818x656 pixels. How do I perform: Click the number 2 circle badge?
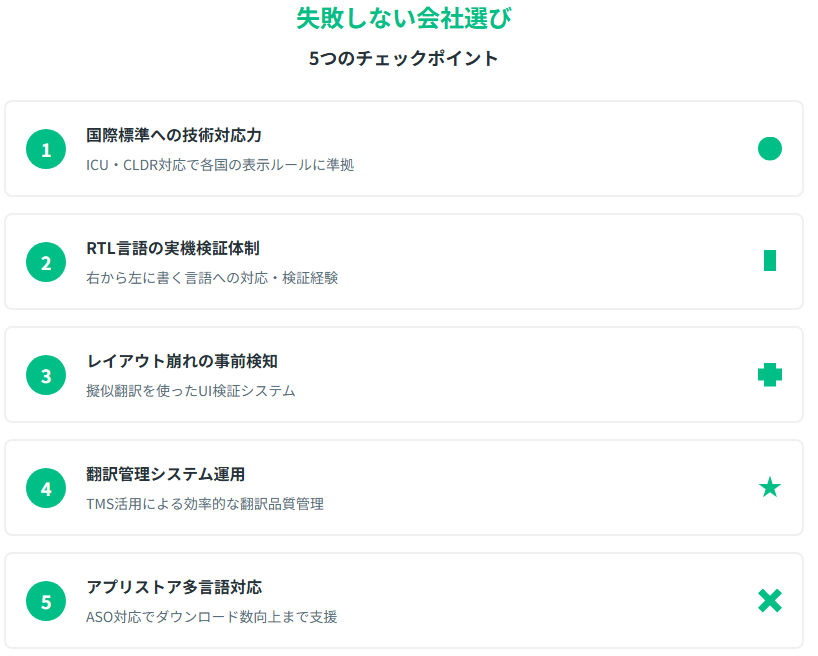46,263
